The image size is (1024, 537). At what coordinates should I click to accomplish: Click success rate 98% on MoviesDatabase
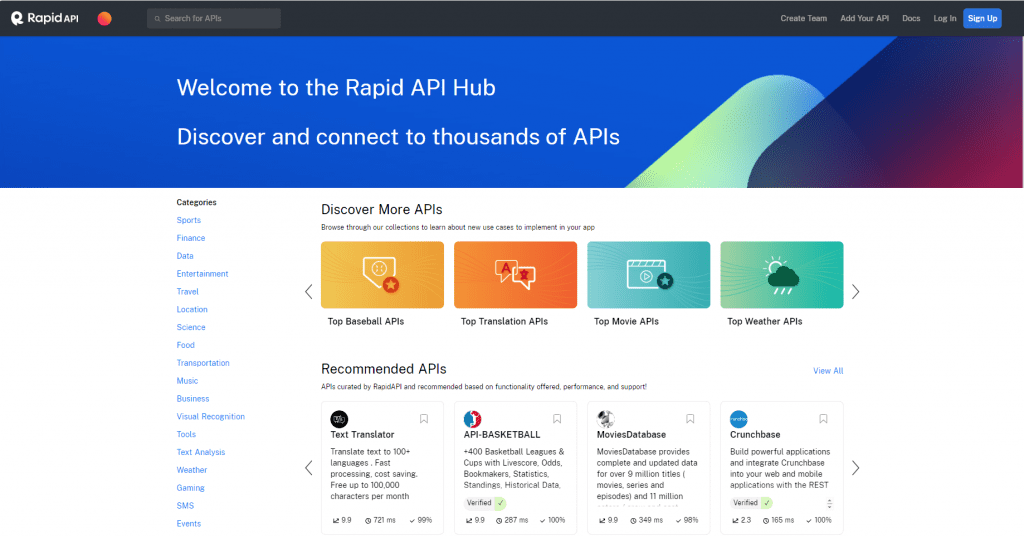tap(687, 521)
